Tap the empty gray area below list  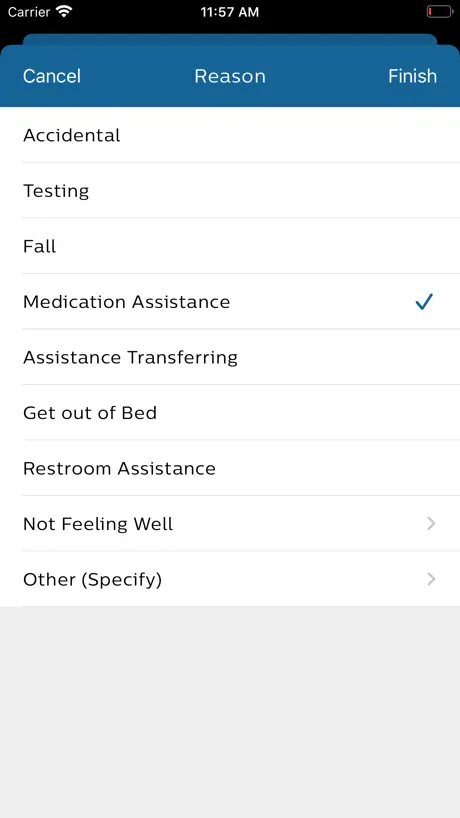230,712
